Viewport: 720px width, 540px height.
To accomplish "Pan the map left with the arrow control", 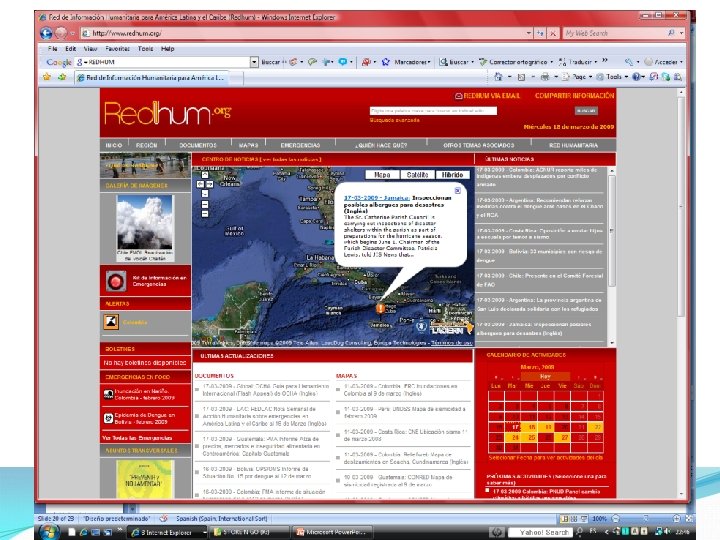I will [200, 184].
